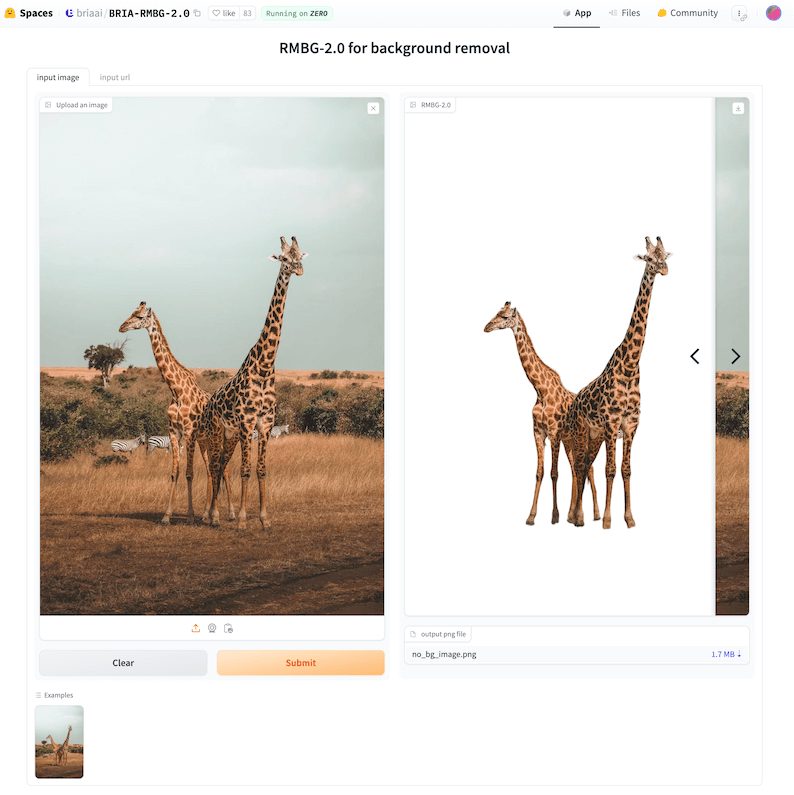Click the BRIA-RMBG-2.0 space name link

pos(149,13)
